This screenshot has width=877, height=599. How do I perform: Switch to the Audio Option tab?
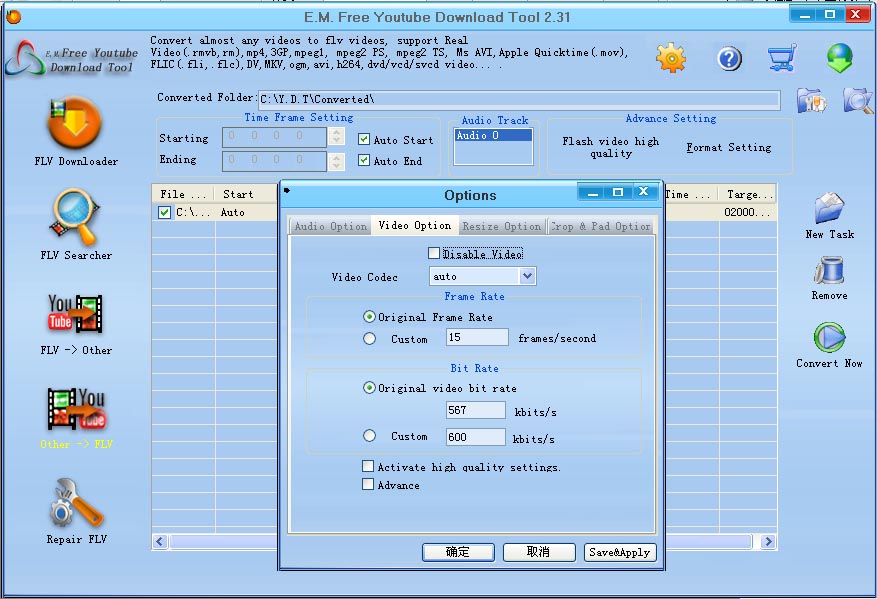pos(330,227)
